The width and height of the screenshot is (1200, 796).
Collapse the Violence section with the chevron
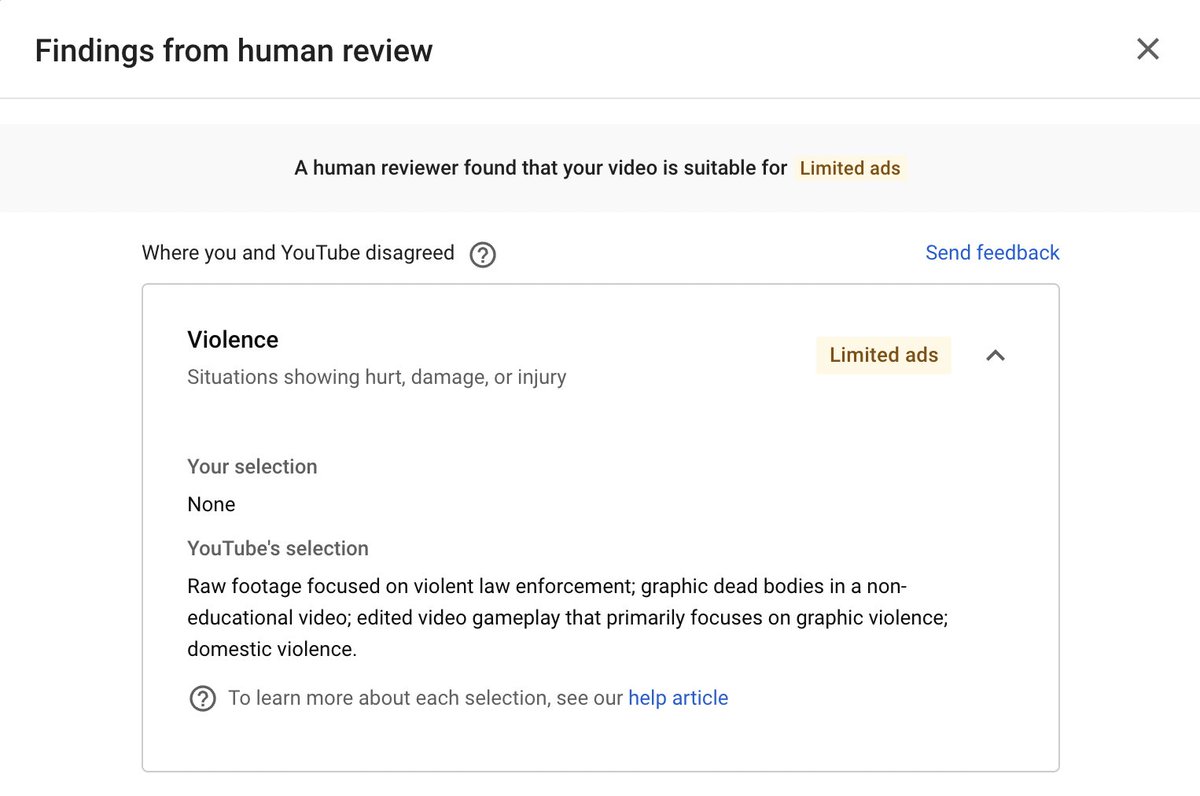[x=995, y=355]
